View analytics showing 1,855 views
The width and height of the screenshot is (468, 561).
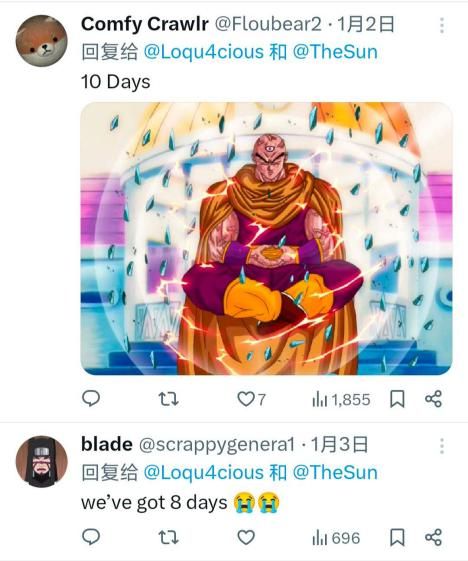coord(341,399)
